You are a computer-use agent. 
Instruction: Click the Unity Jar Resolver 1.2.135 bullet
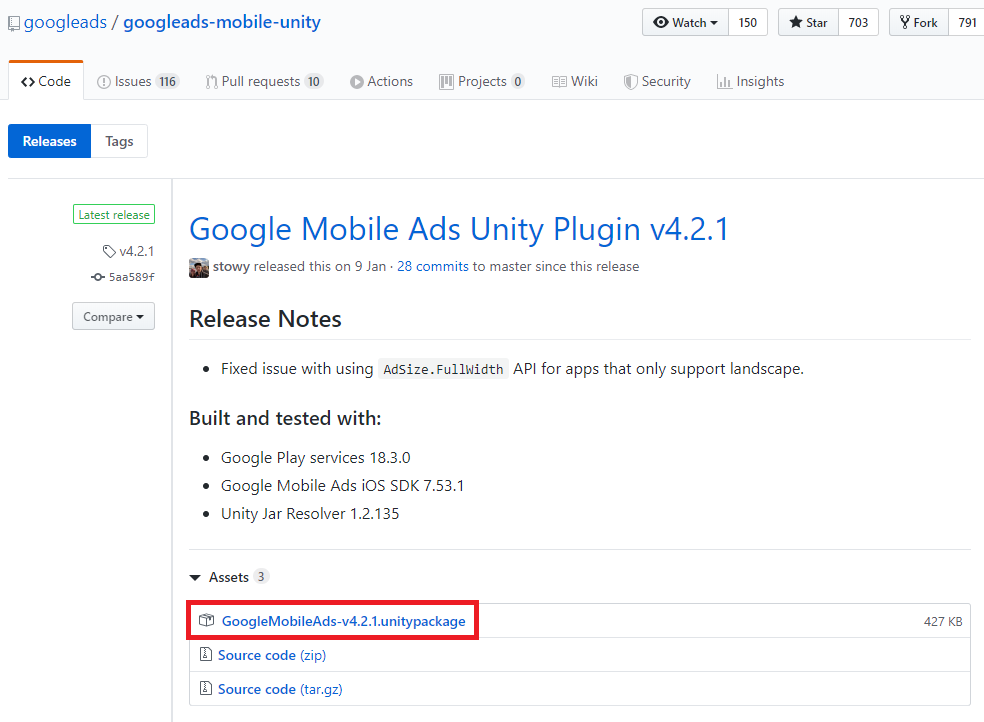(x=310, y=514)
